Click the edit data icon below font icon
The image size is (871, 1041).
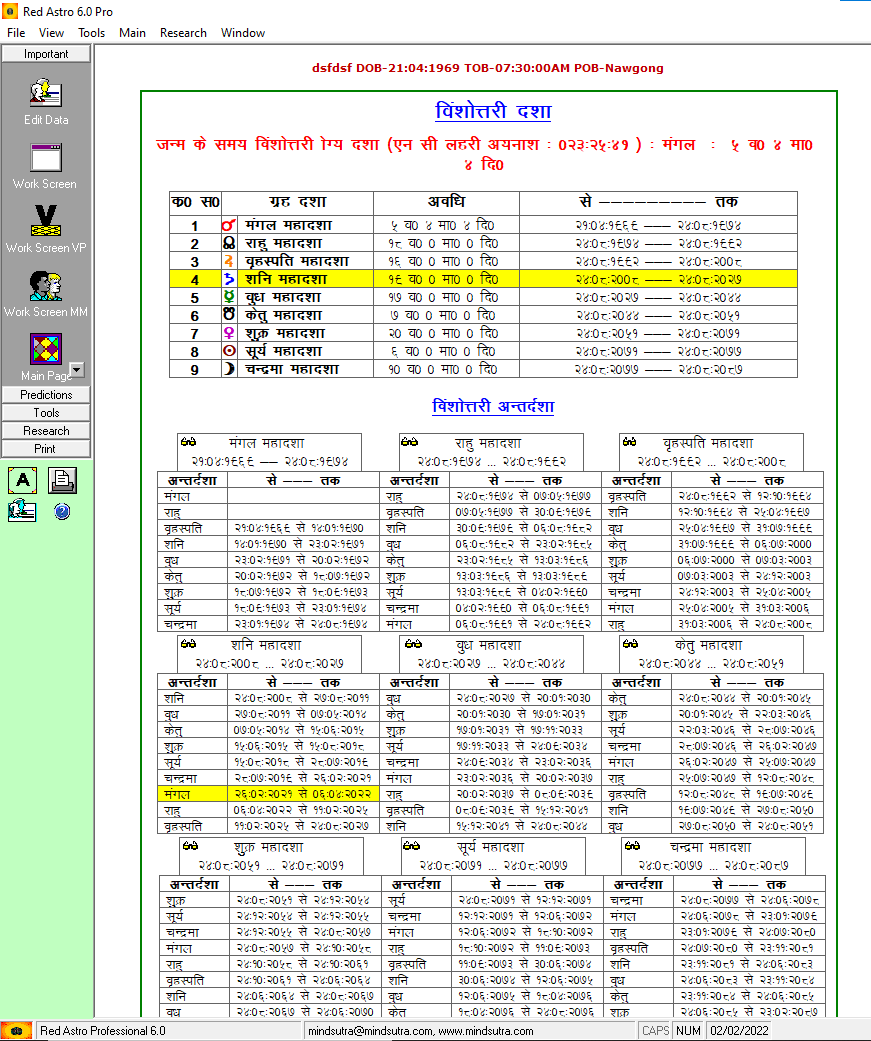[23, 511]
